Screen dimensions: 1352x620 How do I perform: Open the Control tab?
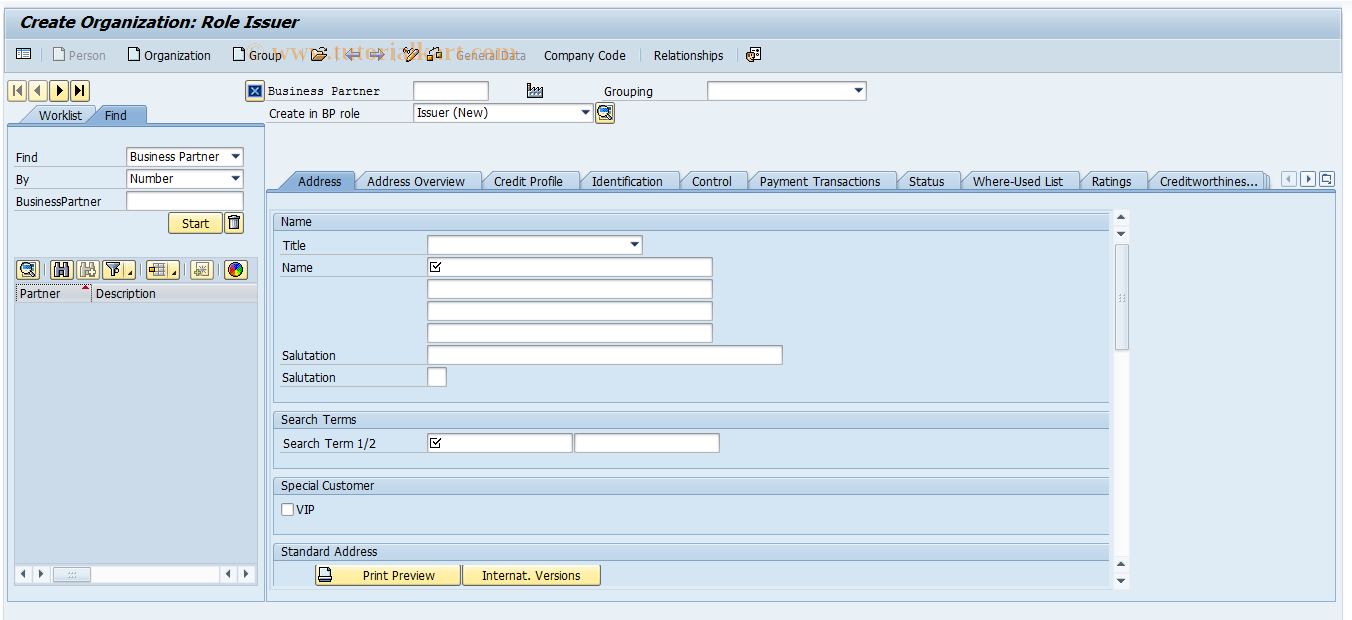[712, 181]
